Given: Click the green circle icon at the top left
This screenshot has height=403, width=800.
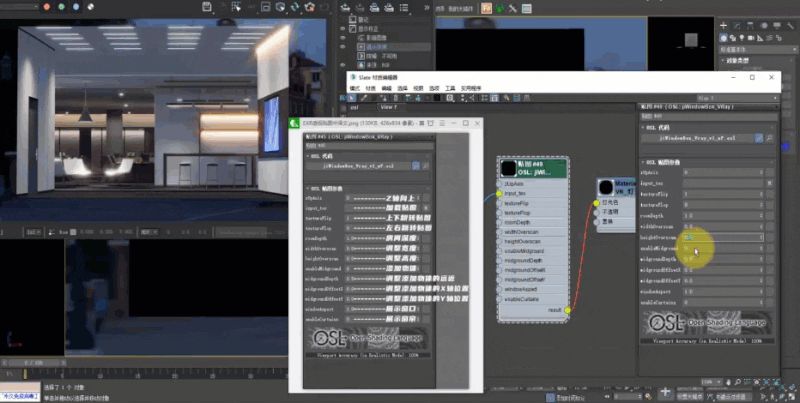Looking at the screenshot, I should click(x=61, y=7).
